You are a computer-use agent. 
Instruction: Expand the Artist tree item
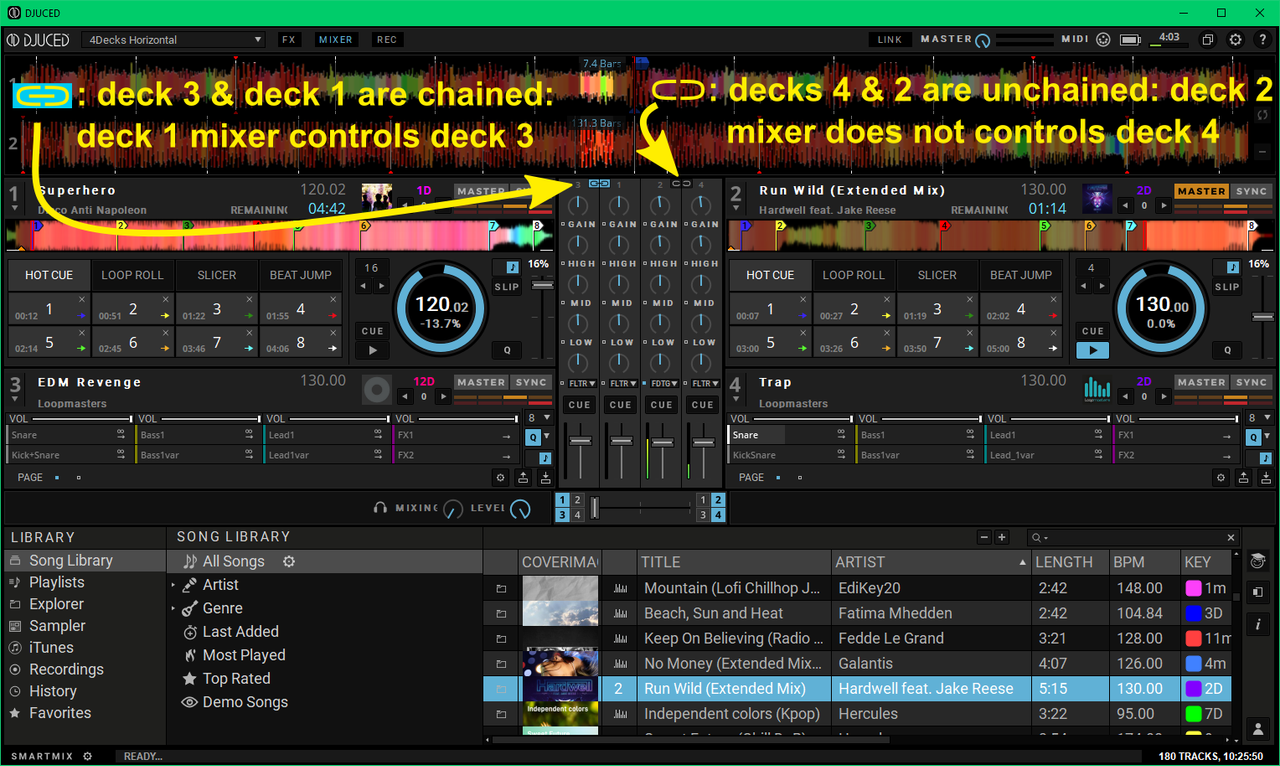click(173, 585)
